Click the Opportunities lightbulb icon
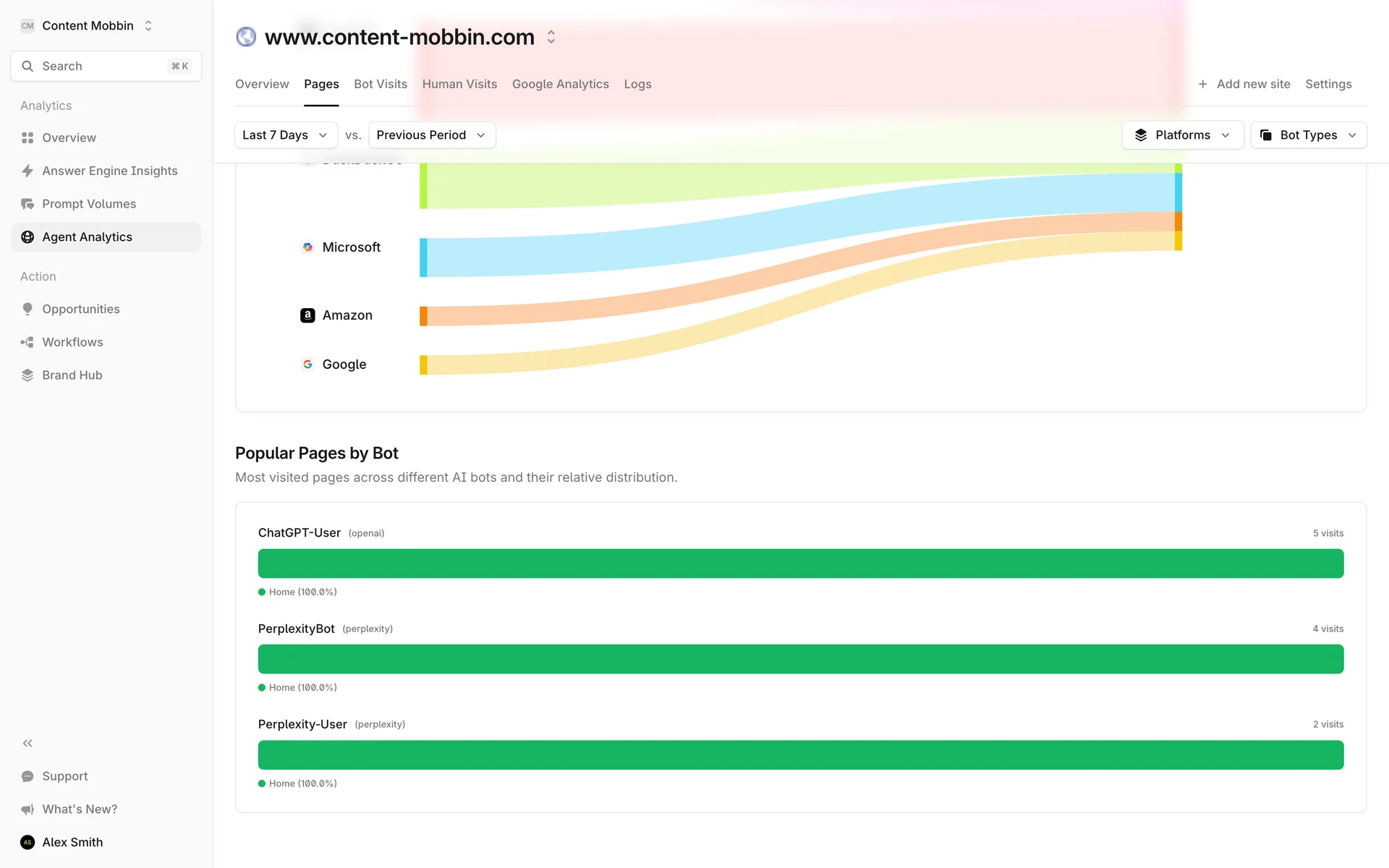 click(27, 309)
